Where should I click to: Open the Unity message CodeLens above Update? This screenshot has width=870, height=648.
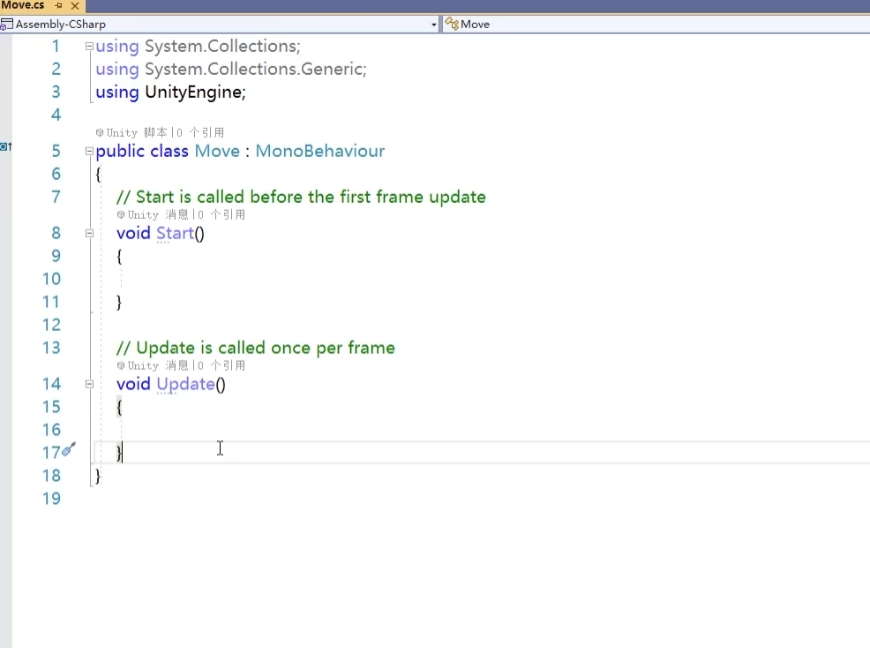point(181,366)
